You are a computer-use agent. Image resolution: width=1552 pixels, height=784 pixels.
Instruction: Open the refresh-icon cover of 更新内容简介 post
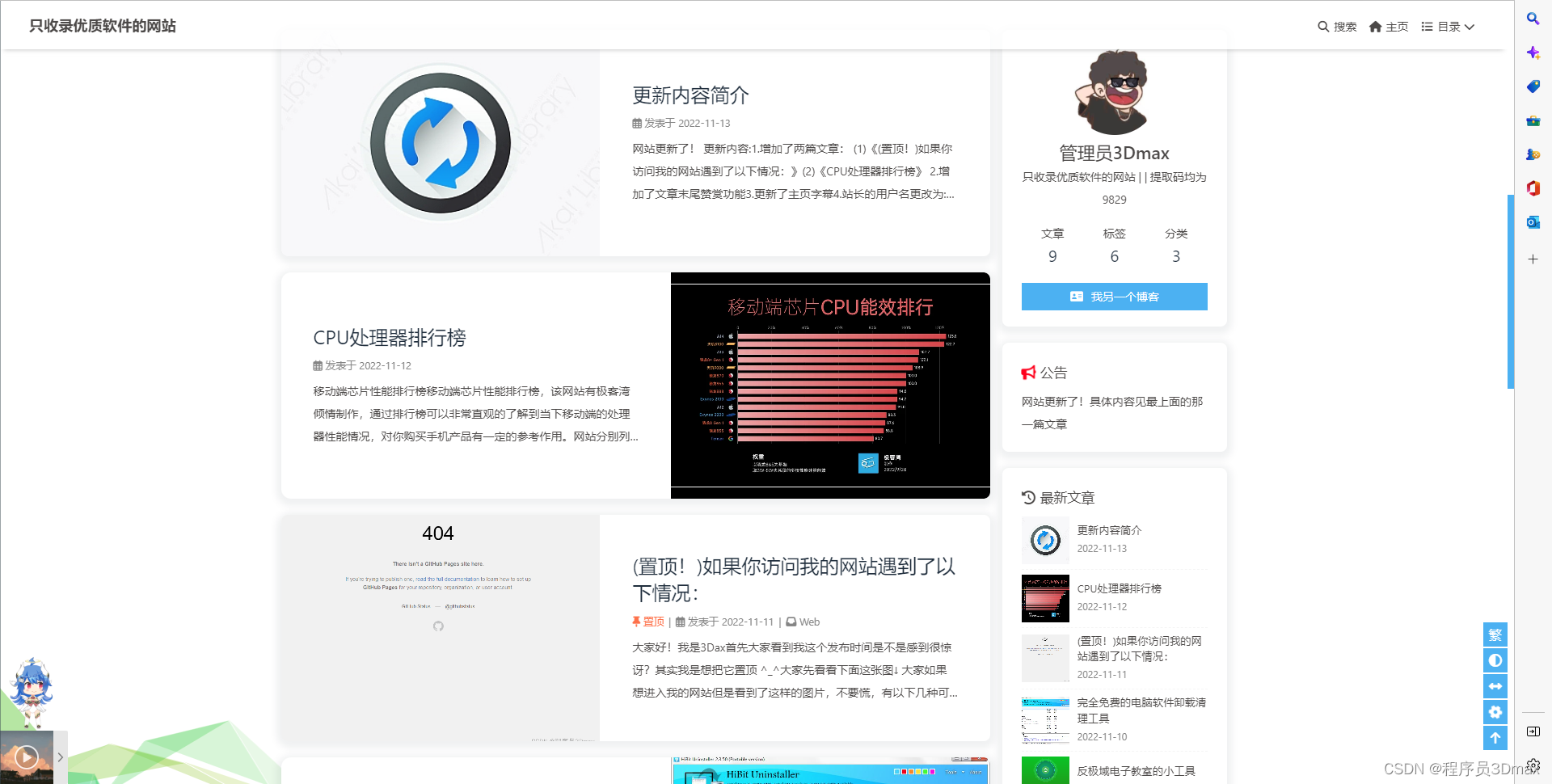point(441,143)
